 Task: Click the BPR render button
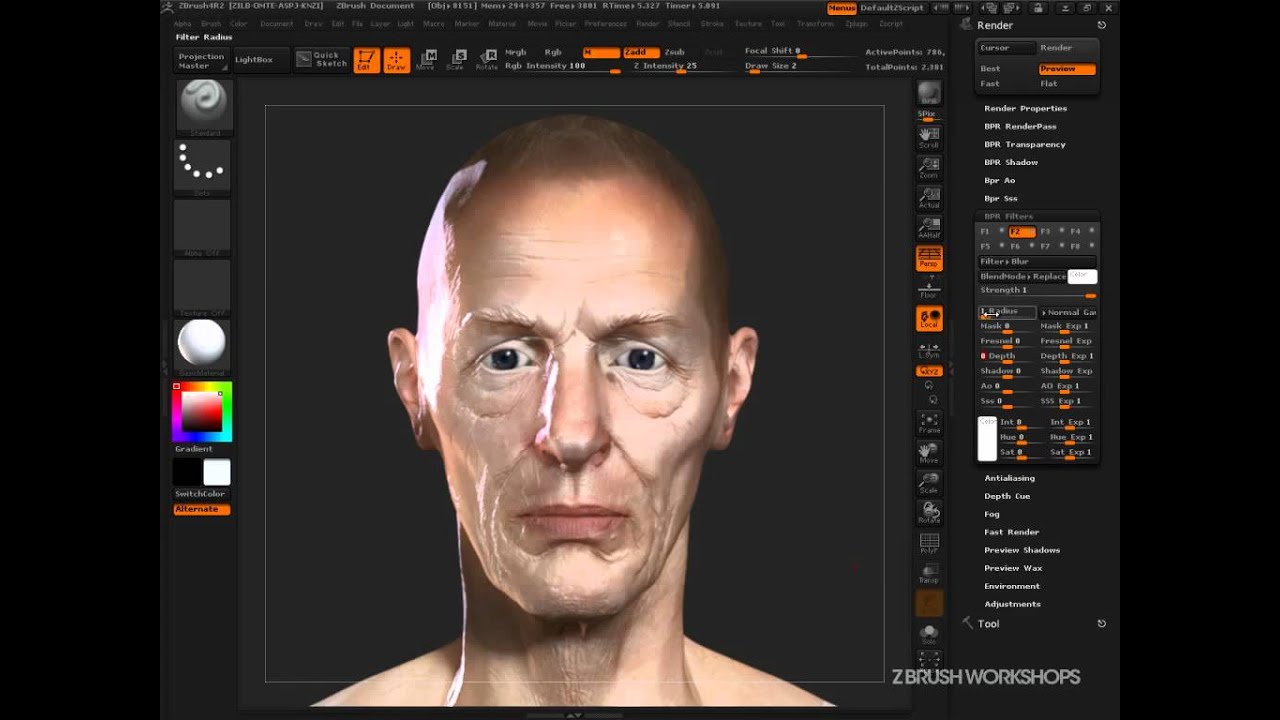(929, 93)
